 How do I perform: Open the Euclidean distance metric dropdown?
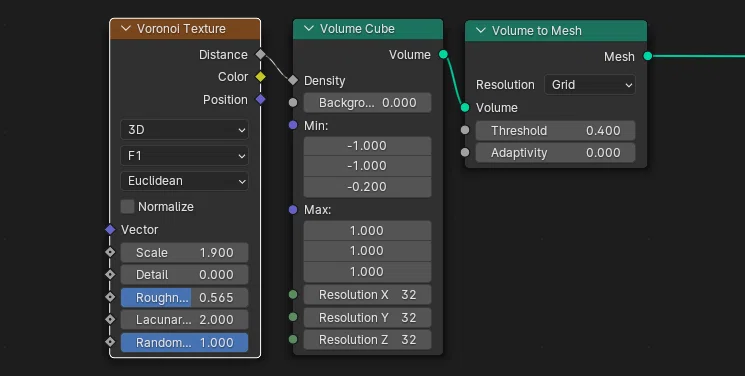(x=184, y=181)
